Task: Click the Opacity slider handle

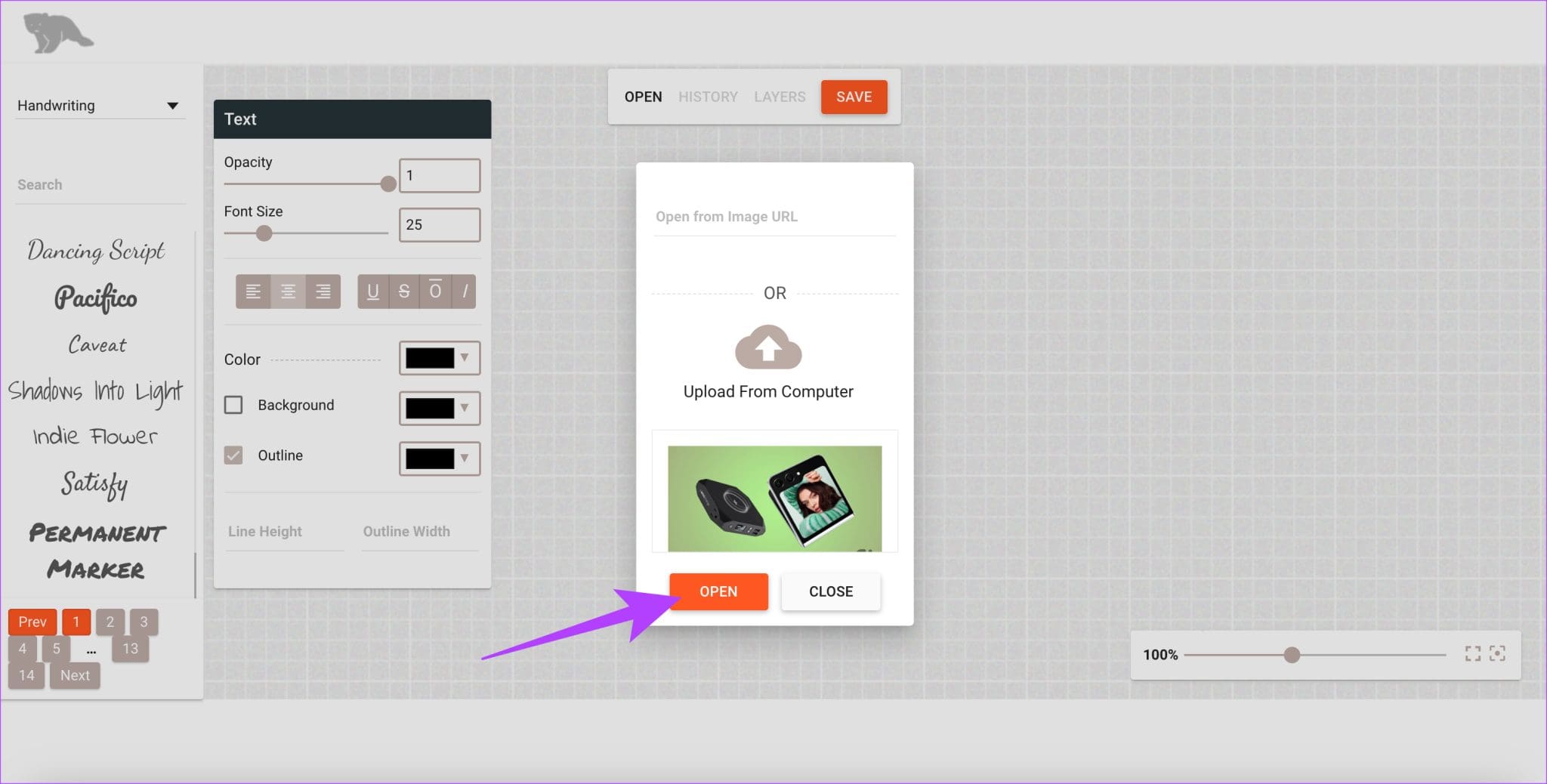Action: coord(388,184)
